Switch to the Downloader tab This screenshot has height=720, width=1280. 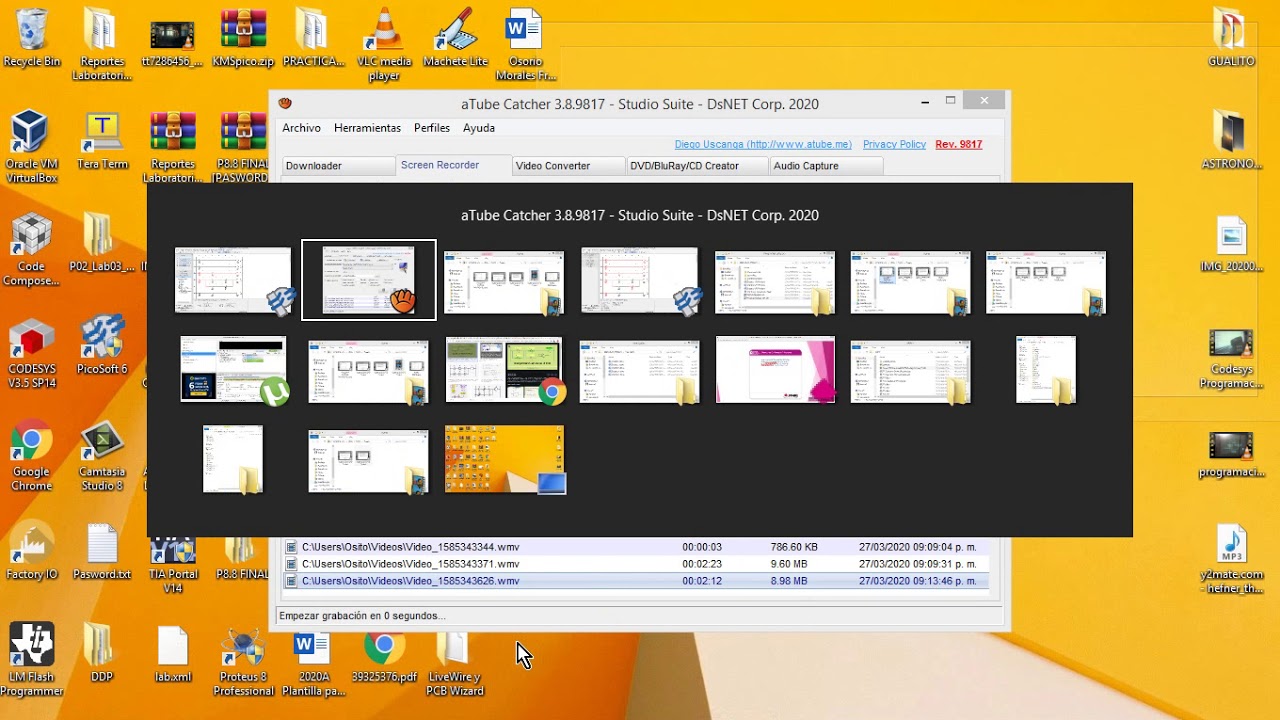click(338, 166)
